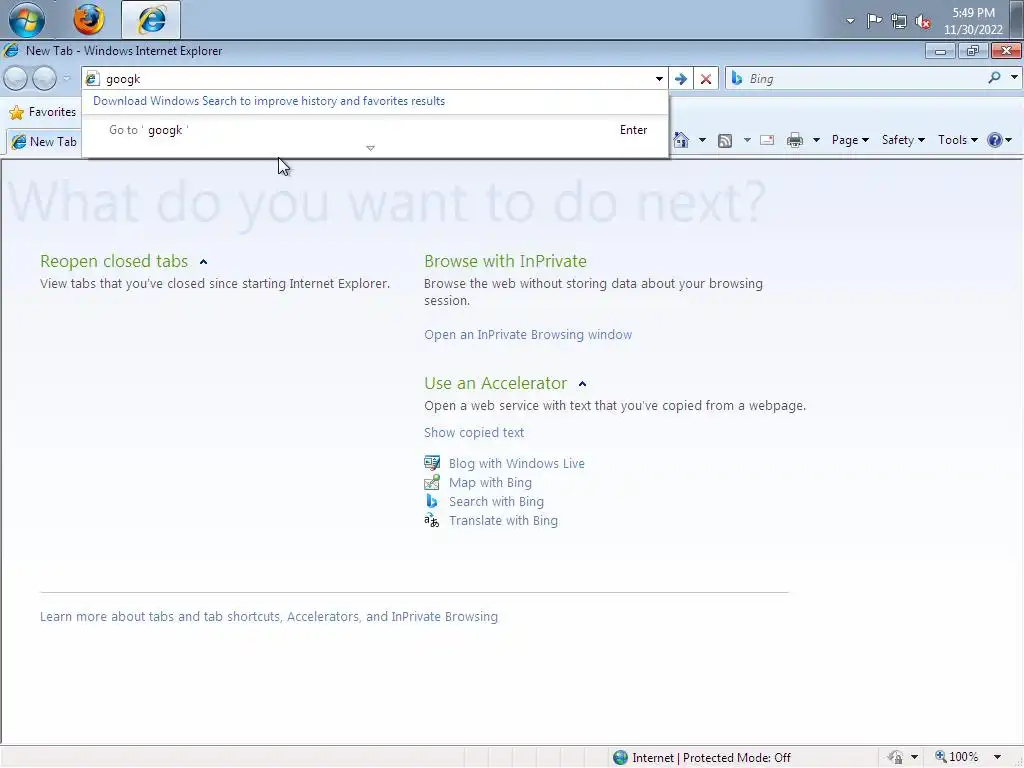1024x768 pixels.
Task: Open the clock showing 5:49 PM
Action: (973, 21)
